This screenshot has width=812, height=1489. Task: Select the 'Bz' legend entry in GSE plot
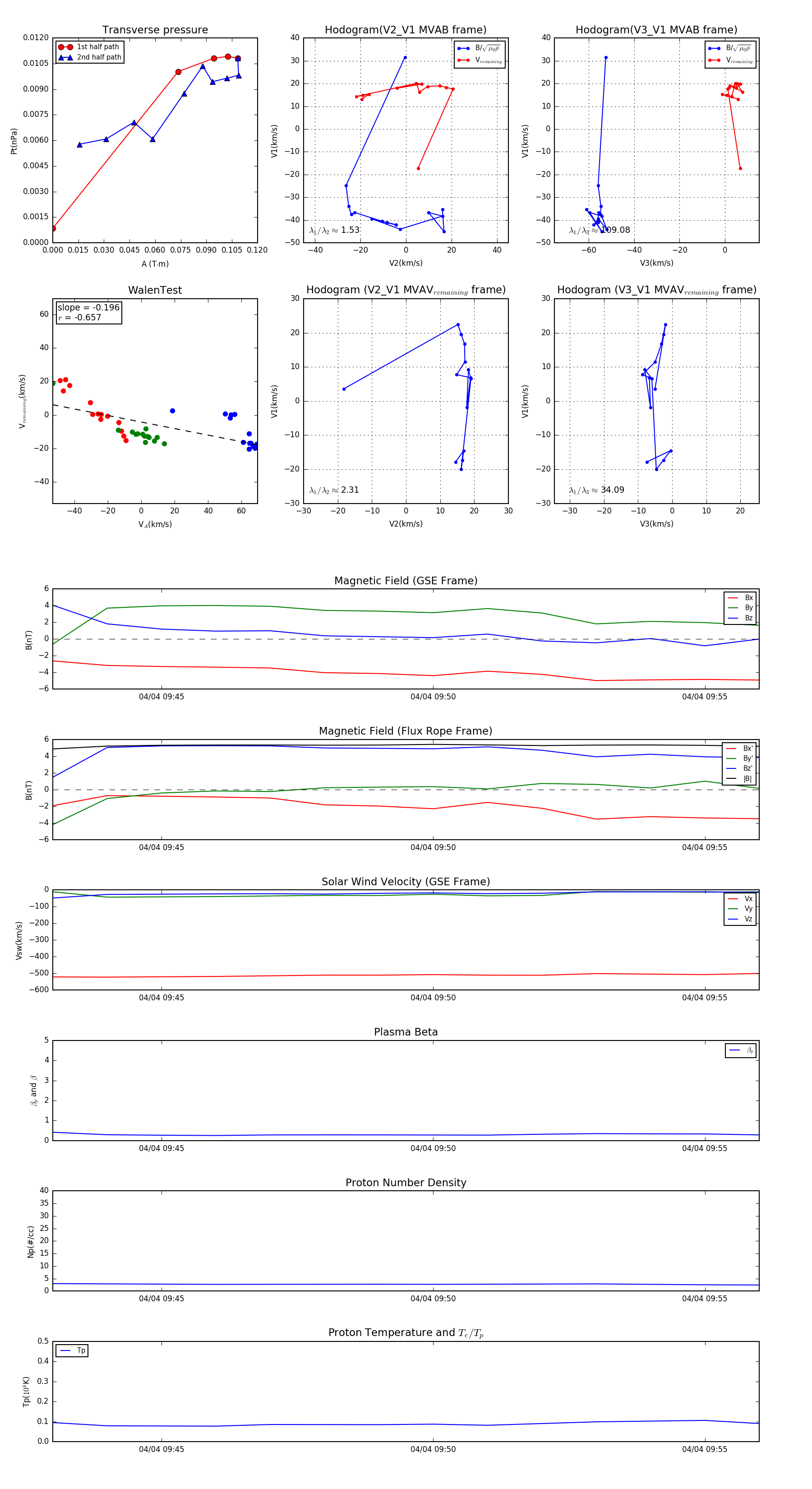(740, 618)
